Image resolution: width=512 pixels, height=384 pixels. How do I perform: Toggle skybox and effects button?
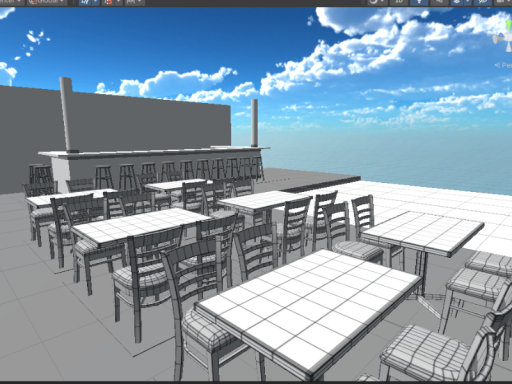(457, 2)
